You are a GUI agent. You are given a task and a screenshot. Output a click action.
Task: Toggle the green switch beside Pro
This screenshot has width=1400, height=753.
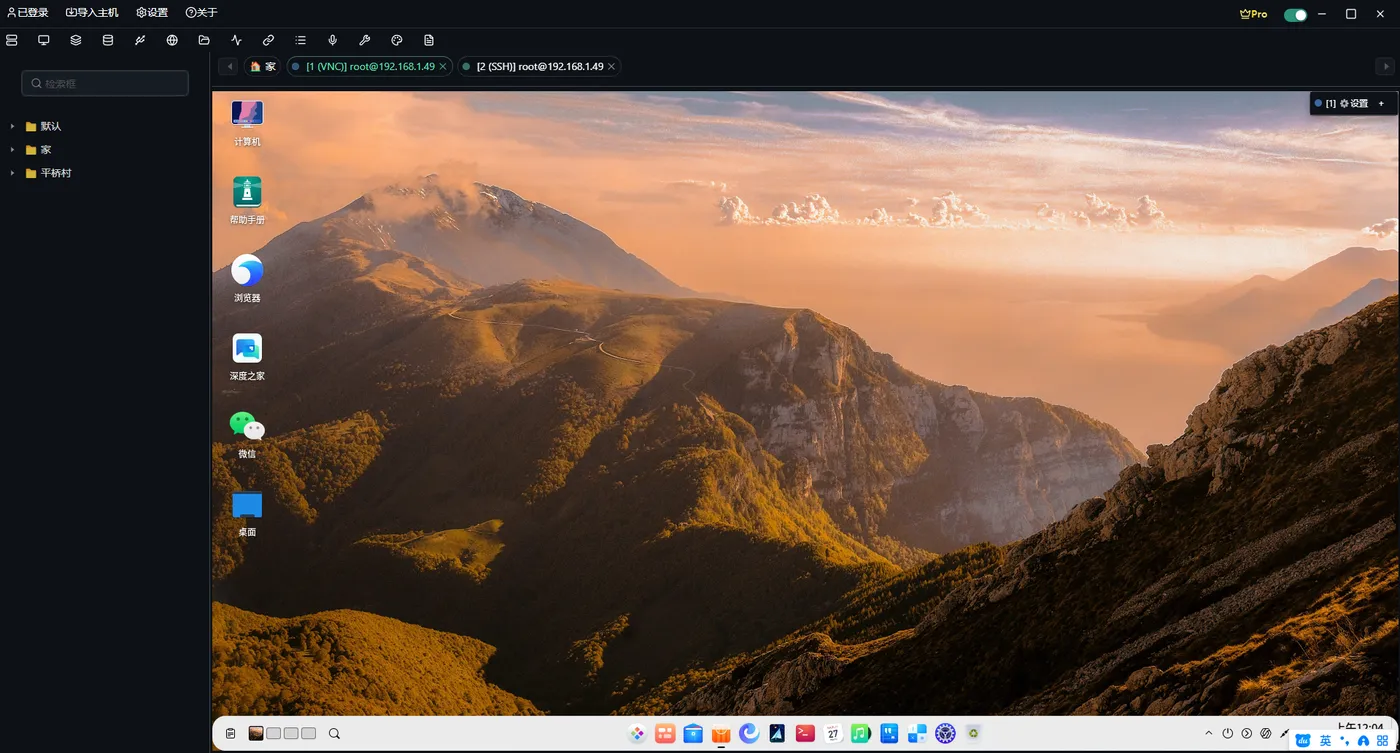click(1295, 14)
